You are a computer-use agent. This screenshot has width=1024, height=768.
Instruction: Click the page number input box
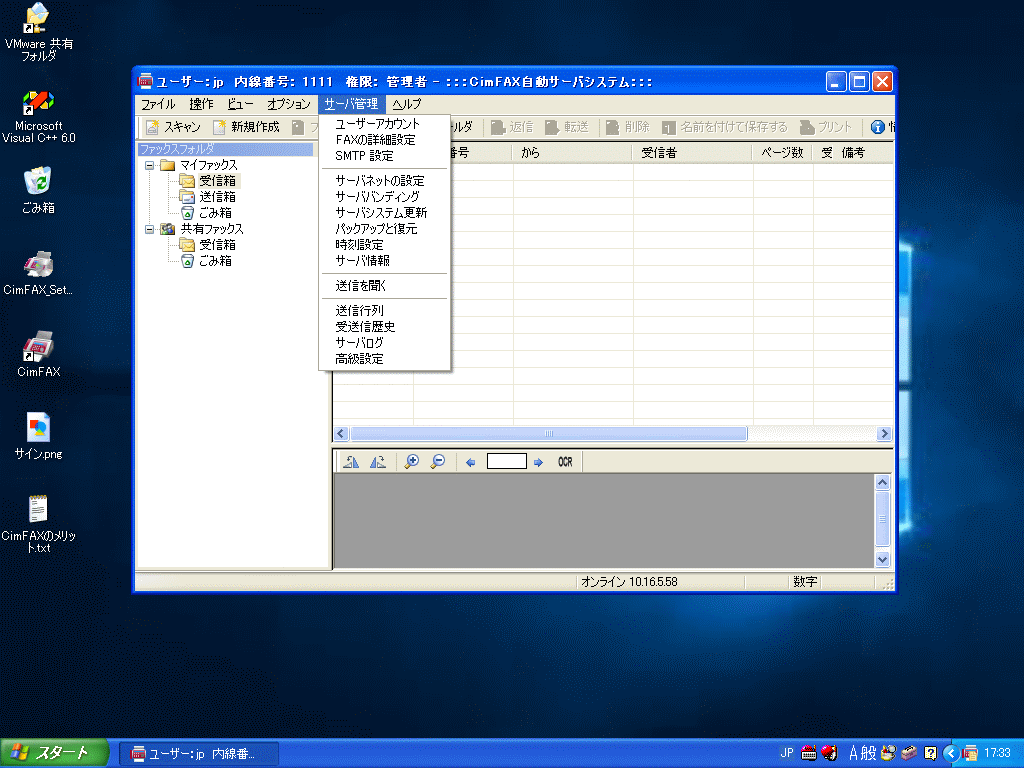pyautogui.click(x=507, y=462)
